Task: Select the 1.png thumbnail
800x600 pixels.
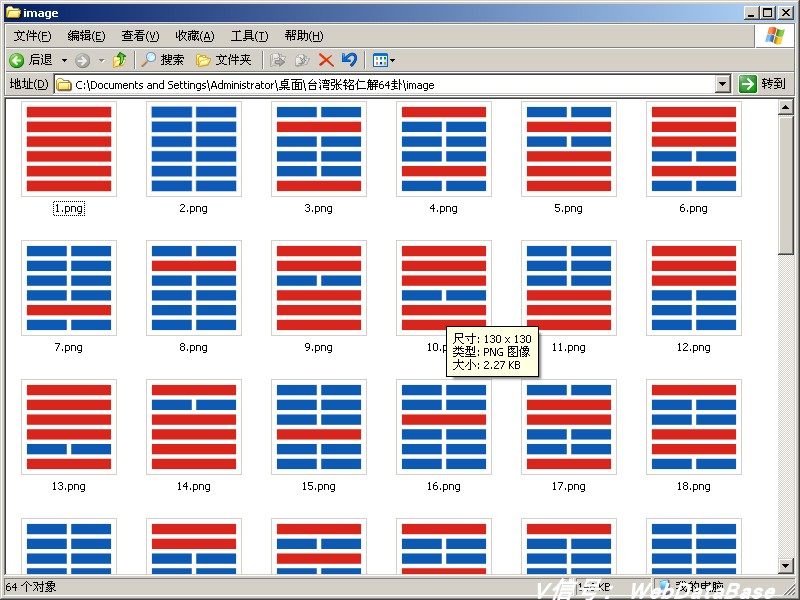Action: 69,148
